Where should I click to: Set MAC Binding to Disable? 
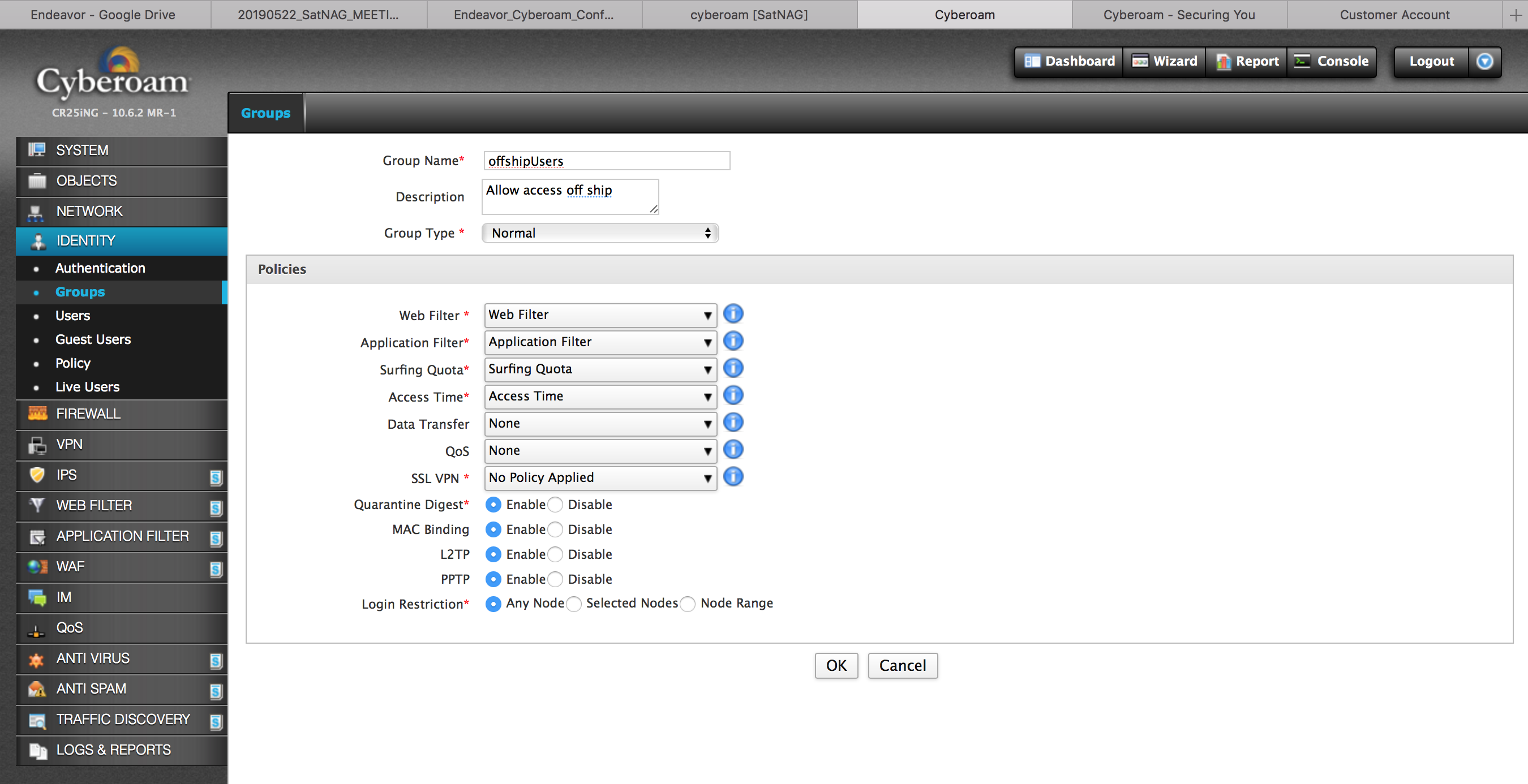point(555,529)
